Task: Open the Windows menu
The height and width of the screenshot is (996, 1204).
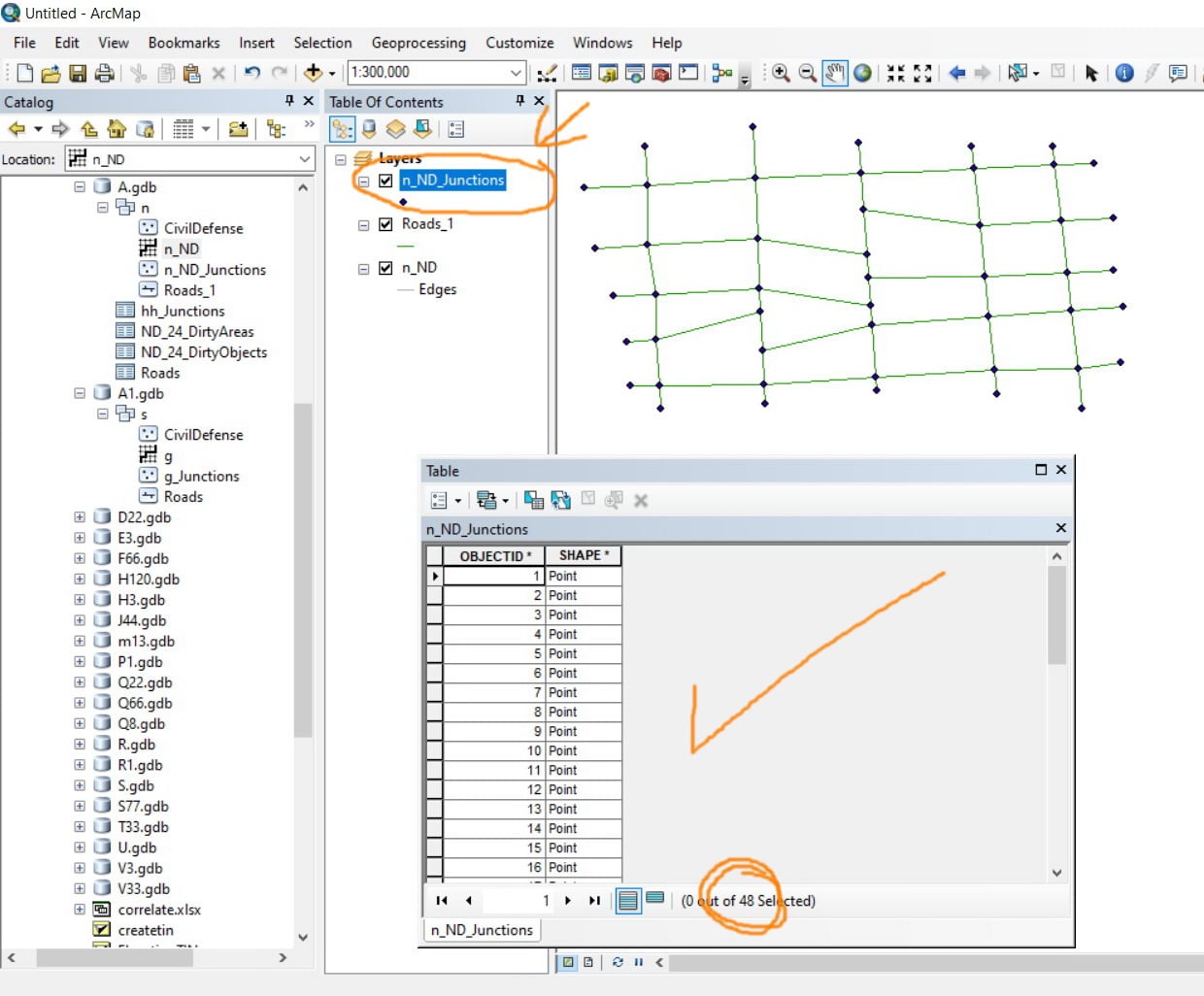Action: (602, 43)
